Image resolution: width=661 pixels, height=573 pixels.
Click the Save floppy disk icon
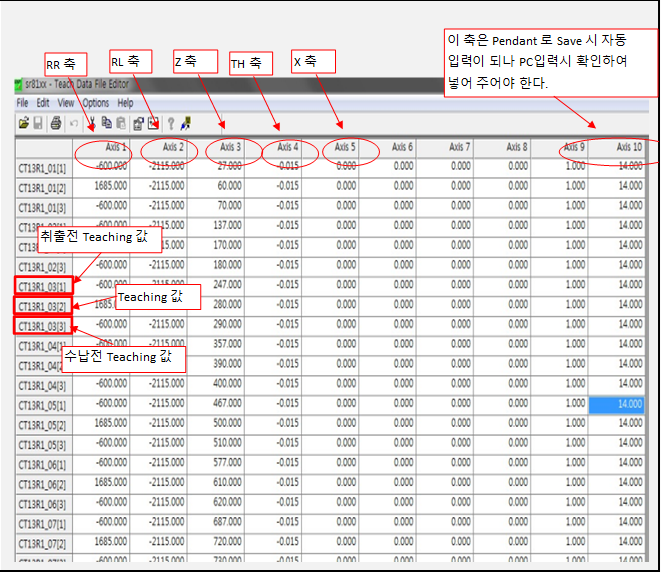click(x=38, y=123)
